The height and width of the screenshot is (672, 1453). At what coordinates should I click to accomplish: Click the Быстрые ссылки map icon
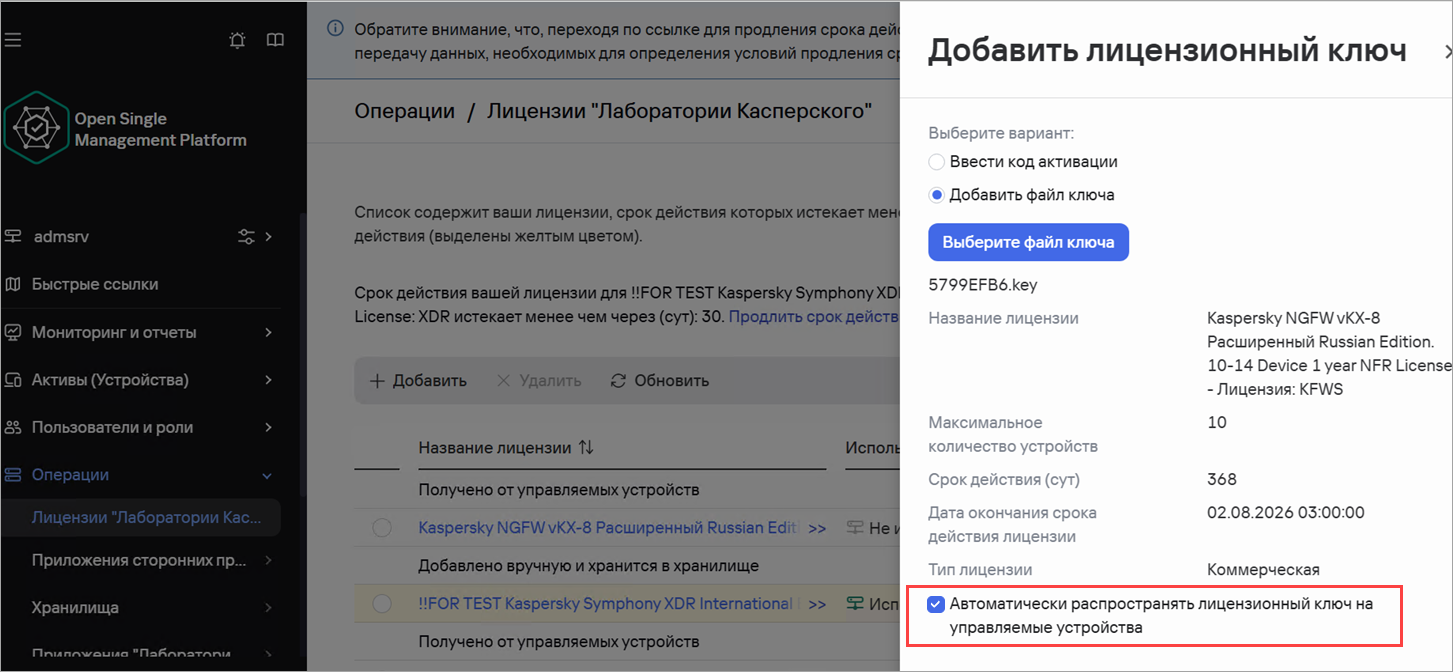pos(13,284)
